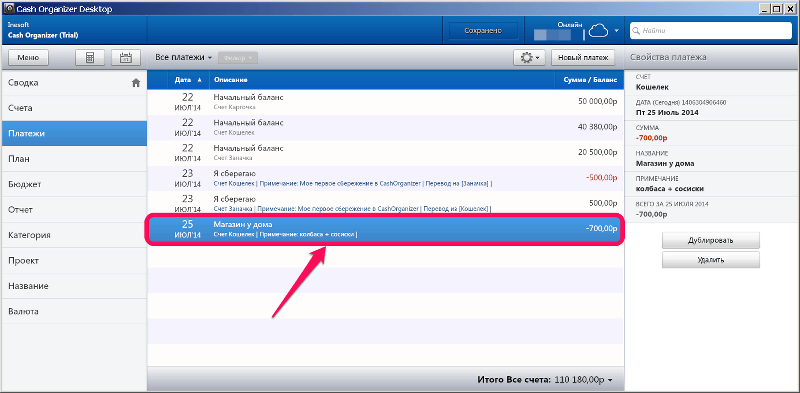Open the calendar icon button
This screenshot has width=800, height=393.
(126, 58)
